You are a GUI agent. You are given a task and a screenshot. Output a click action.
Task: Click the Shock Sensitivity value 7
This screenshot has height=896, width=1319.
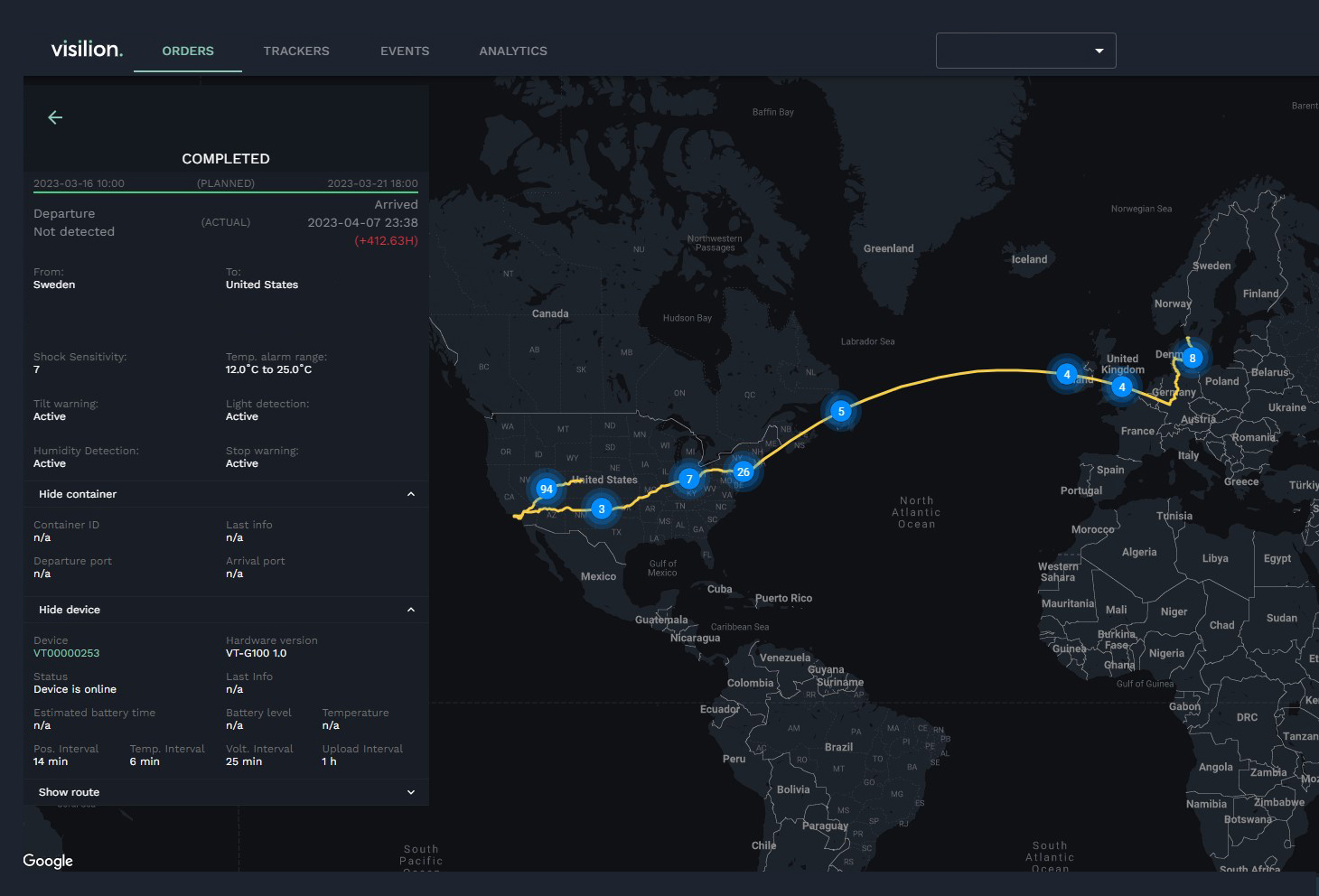click(37, 369)
